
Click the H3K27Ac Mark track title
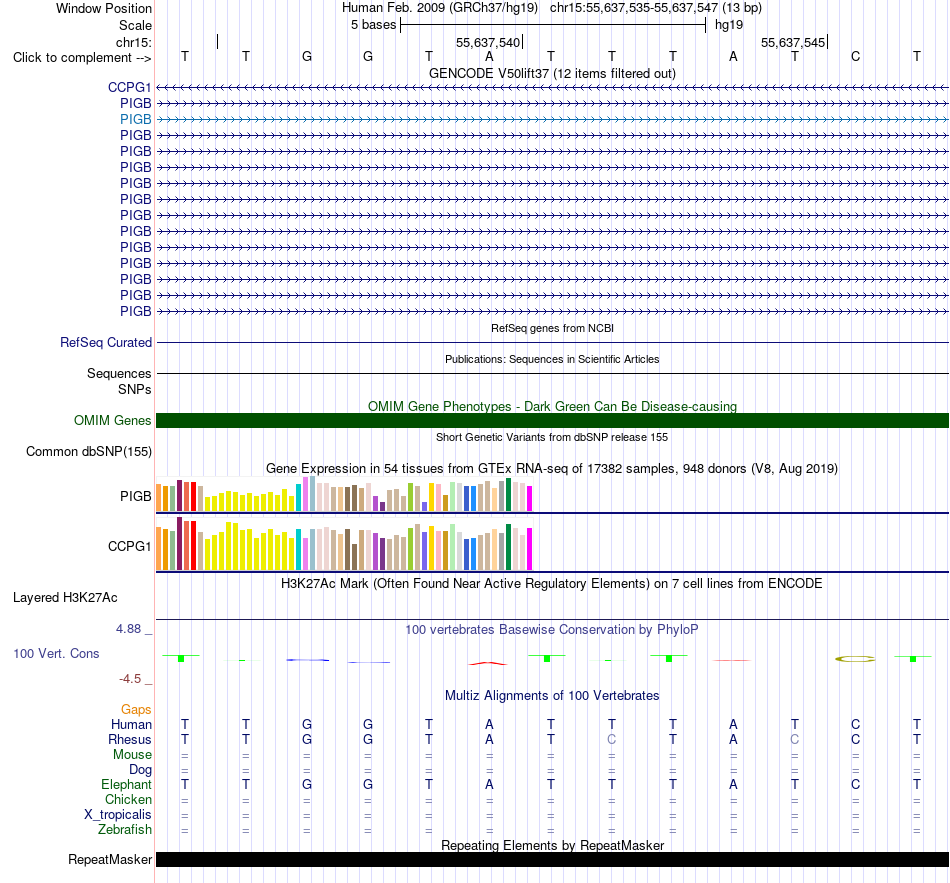[552, 584]
